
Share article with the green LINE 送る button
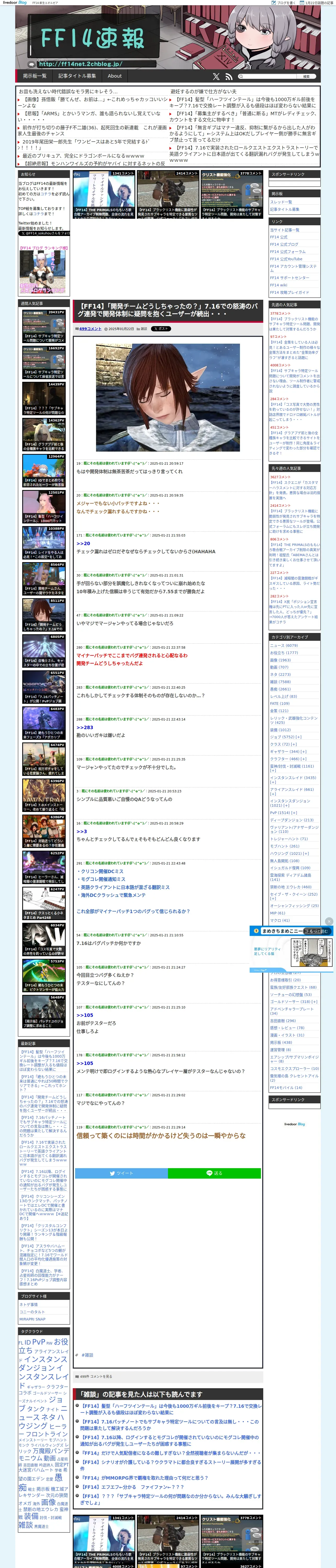click(x=214, y=1173)
